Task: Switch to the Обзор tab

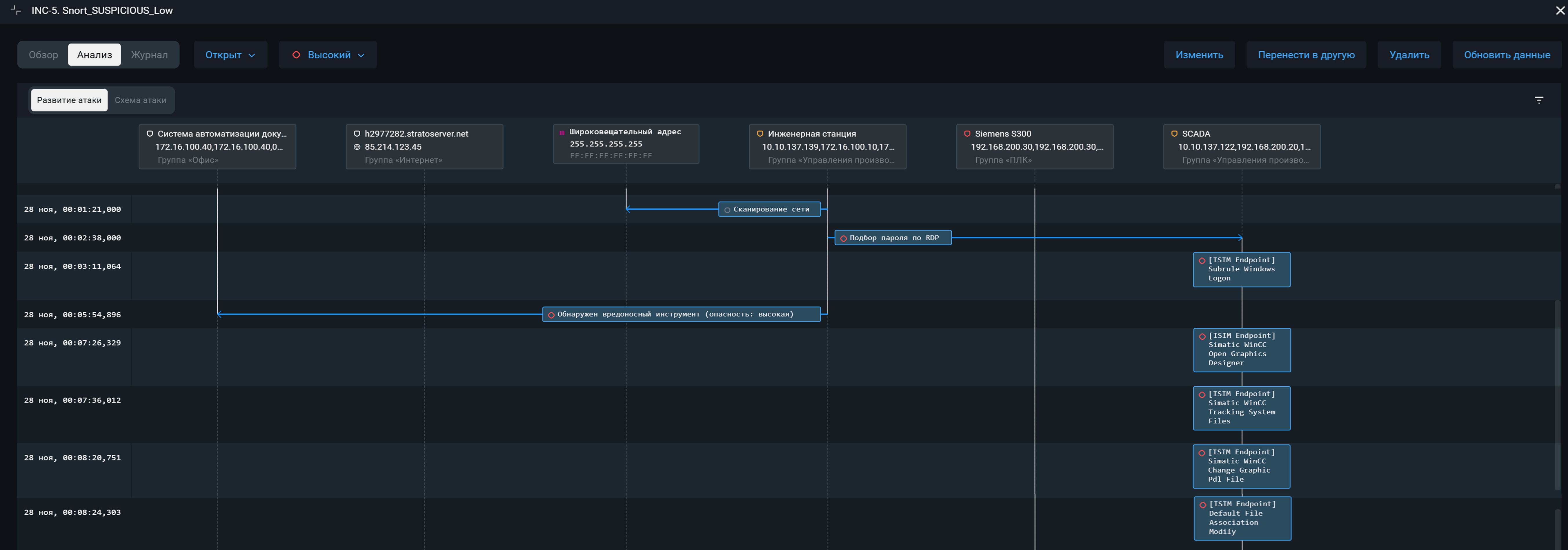Action: click(43, 55)
